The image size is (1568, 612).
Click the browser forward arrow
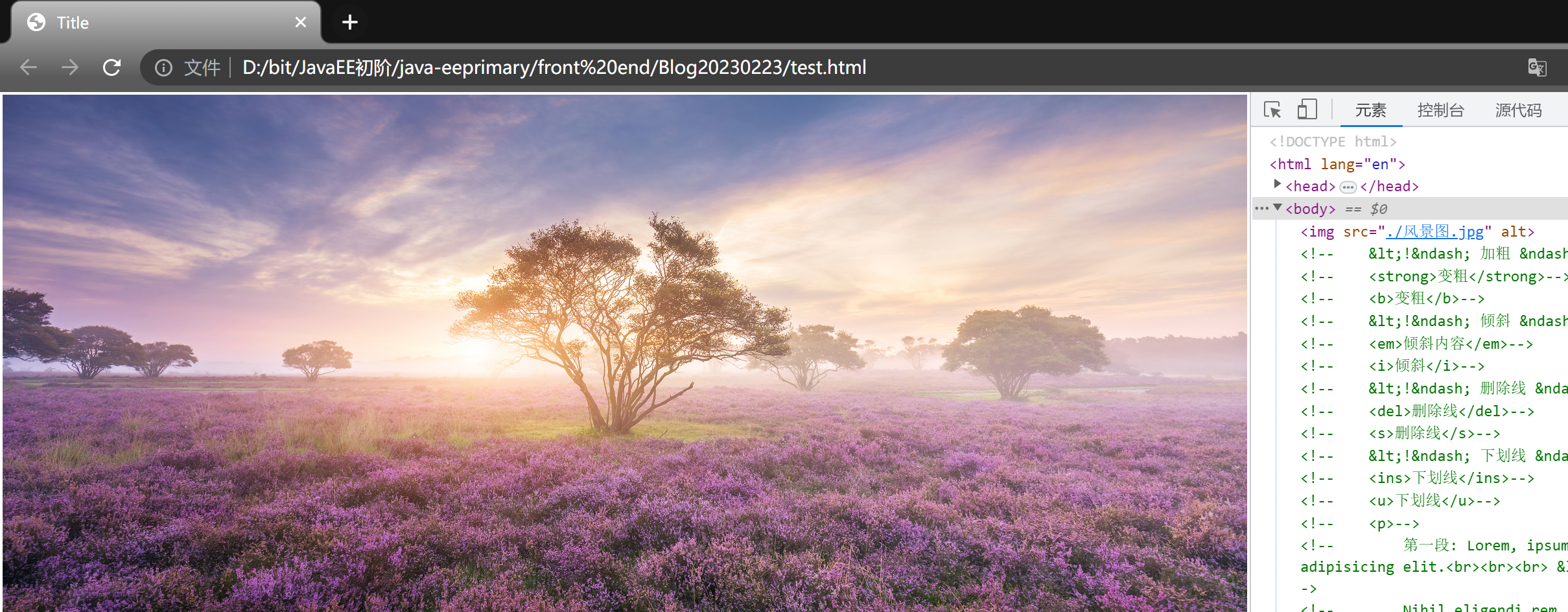70,67
